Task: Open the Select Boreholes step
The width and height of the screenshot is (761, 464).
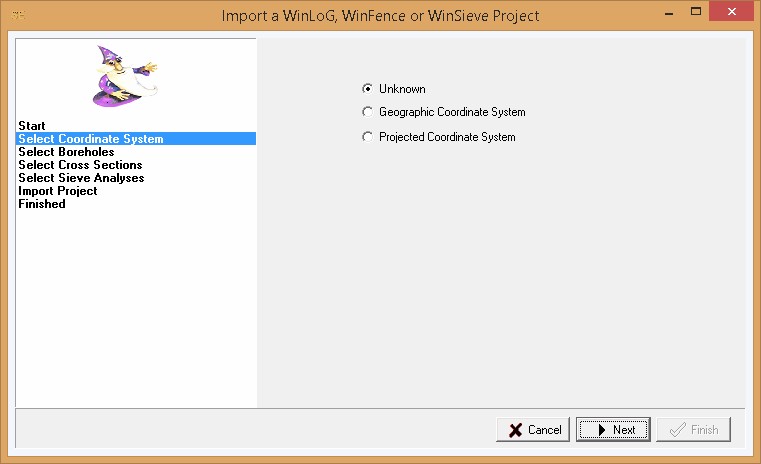Action: (x=66, y=152)
